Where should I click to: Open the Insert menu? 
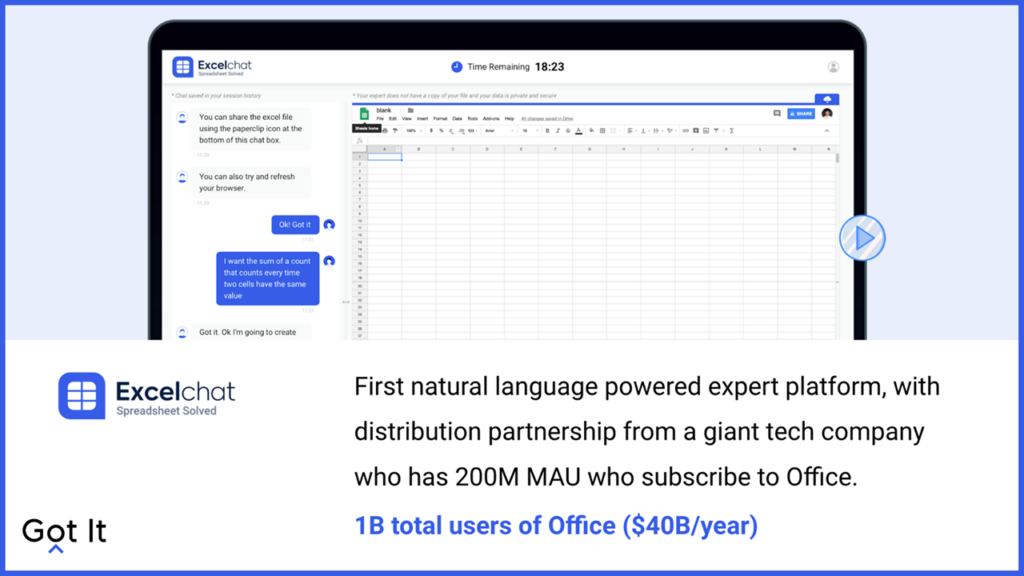(x=423, y=119)
